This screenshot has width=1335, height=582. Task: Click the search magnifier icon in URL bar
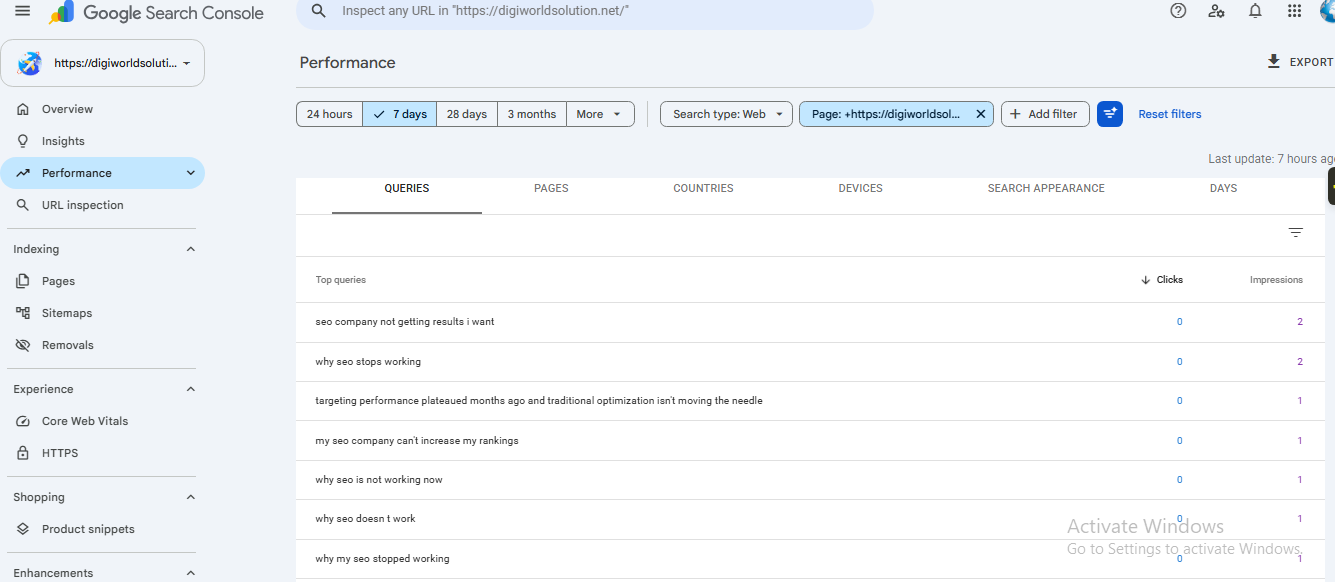(x=319, y=11)
